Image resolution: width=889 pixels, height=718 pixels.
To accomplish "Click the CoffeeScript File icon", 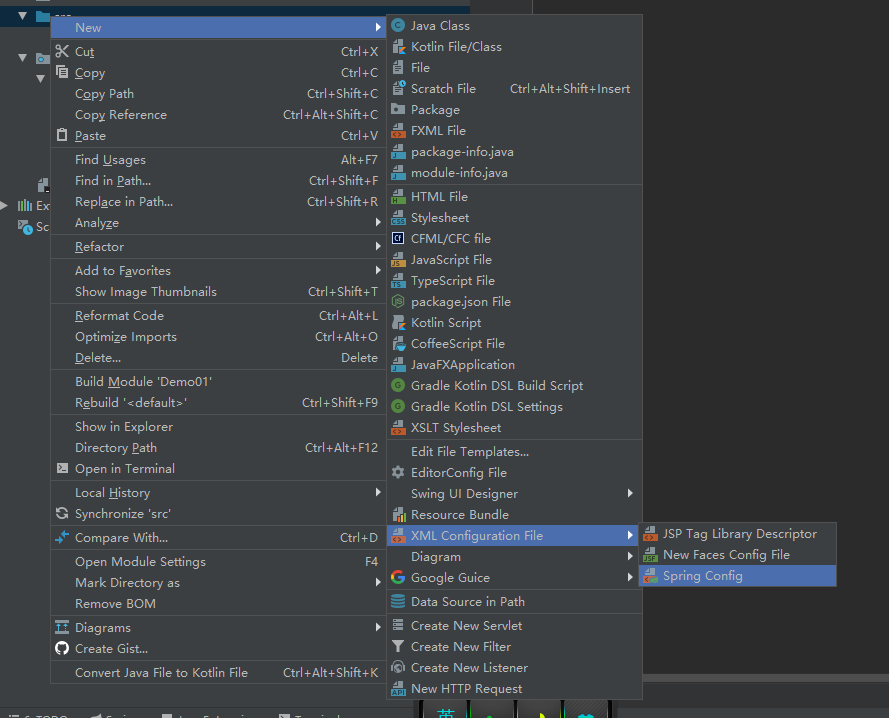I will coord(399,343).
